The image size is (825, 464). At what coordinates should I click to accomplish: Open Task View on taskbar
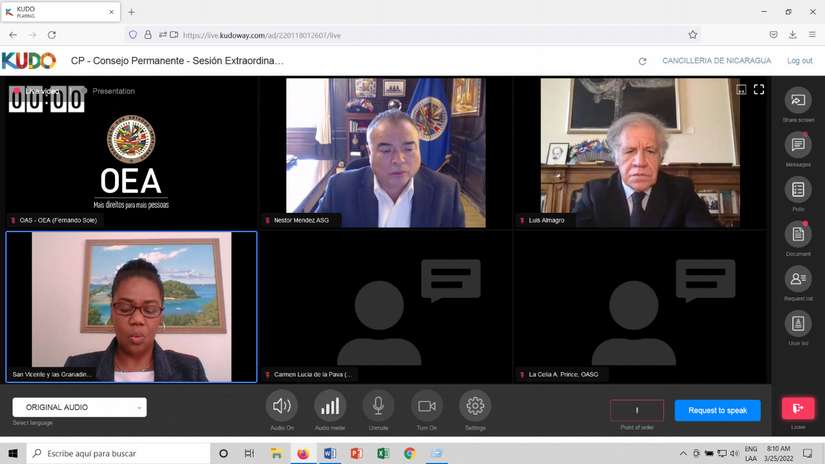point(249,453)
